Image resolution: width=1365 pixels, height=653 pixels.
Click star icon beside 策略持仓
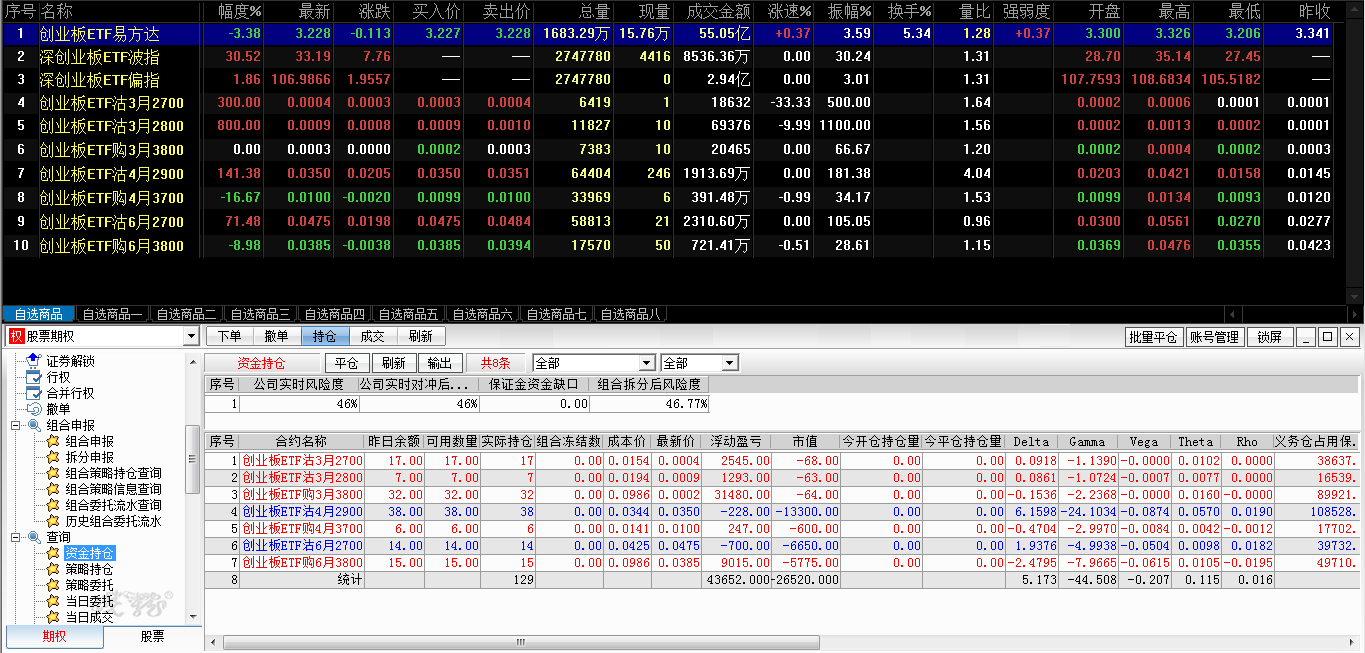(53, 569)
